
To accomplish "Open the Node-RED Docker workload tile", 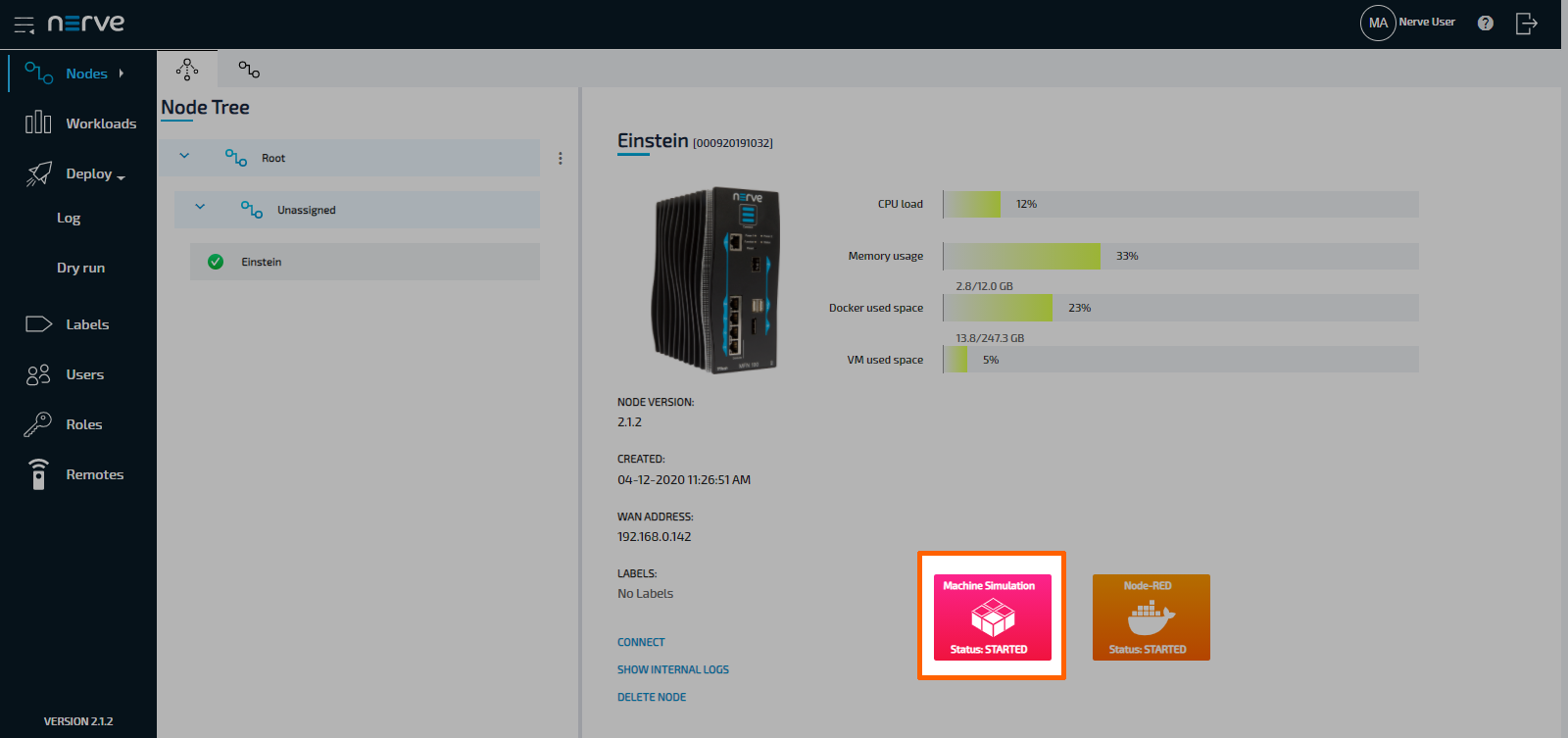I will pos(1151,616).
